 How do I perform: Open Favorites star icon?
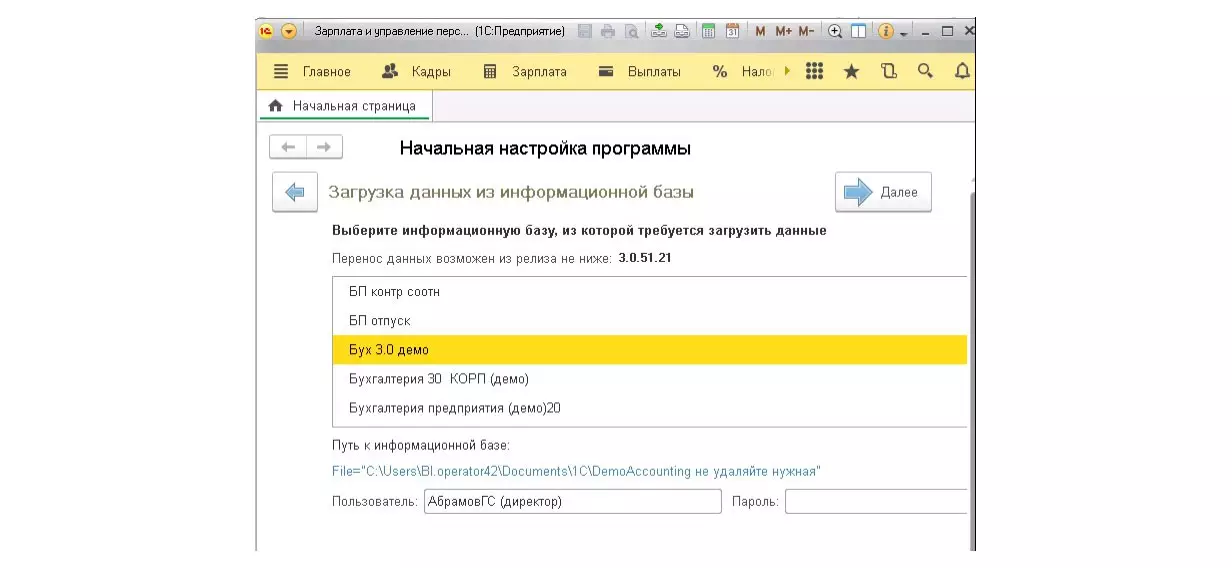point(852,71)
